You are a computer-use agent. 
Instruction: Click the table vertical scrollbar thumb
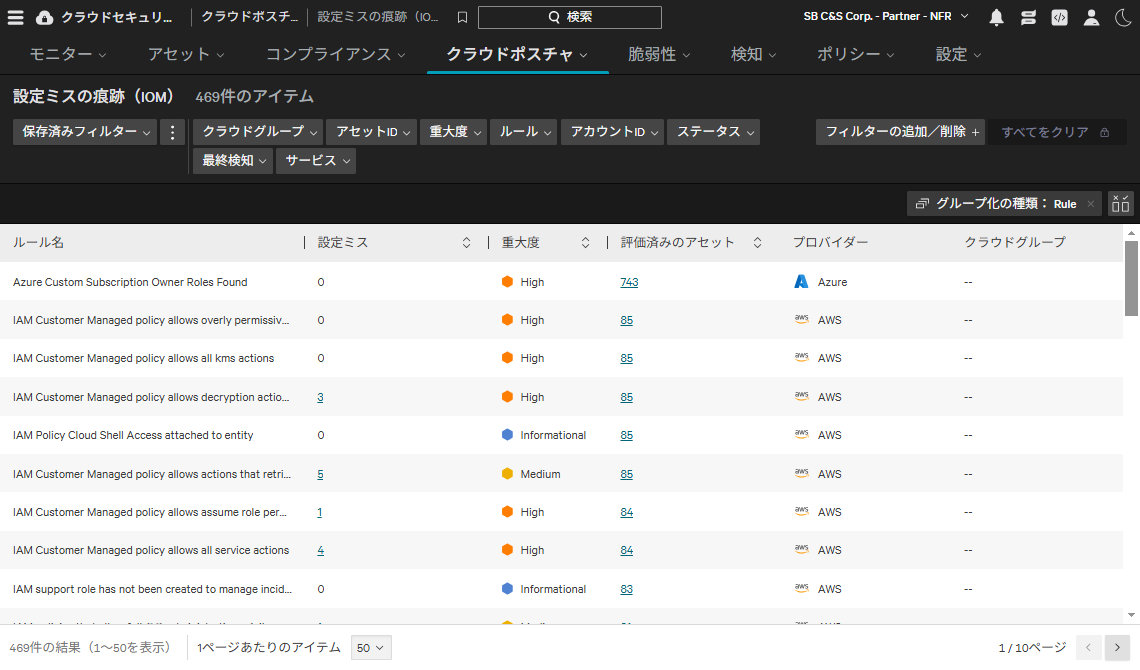pos(1131,278)
